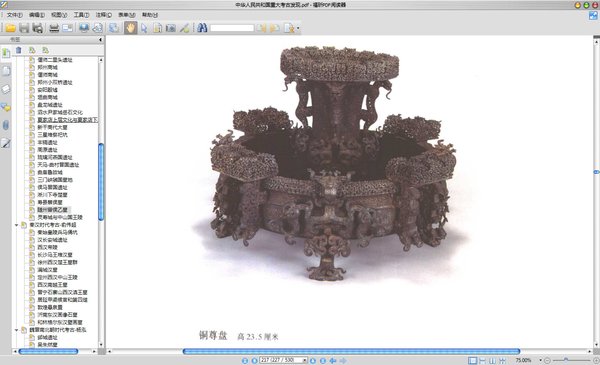
Task: Open the Pages thumbnails side tab
Action: tap(6, 71)
